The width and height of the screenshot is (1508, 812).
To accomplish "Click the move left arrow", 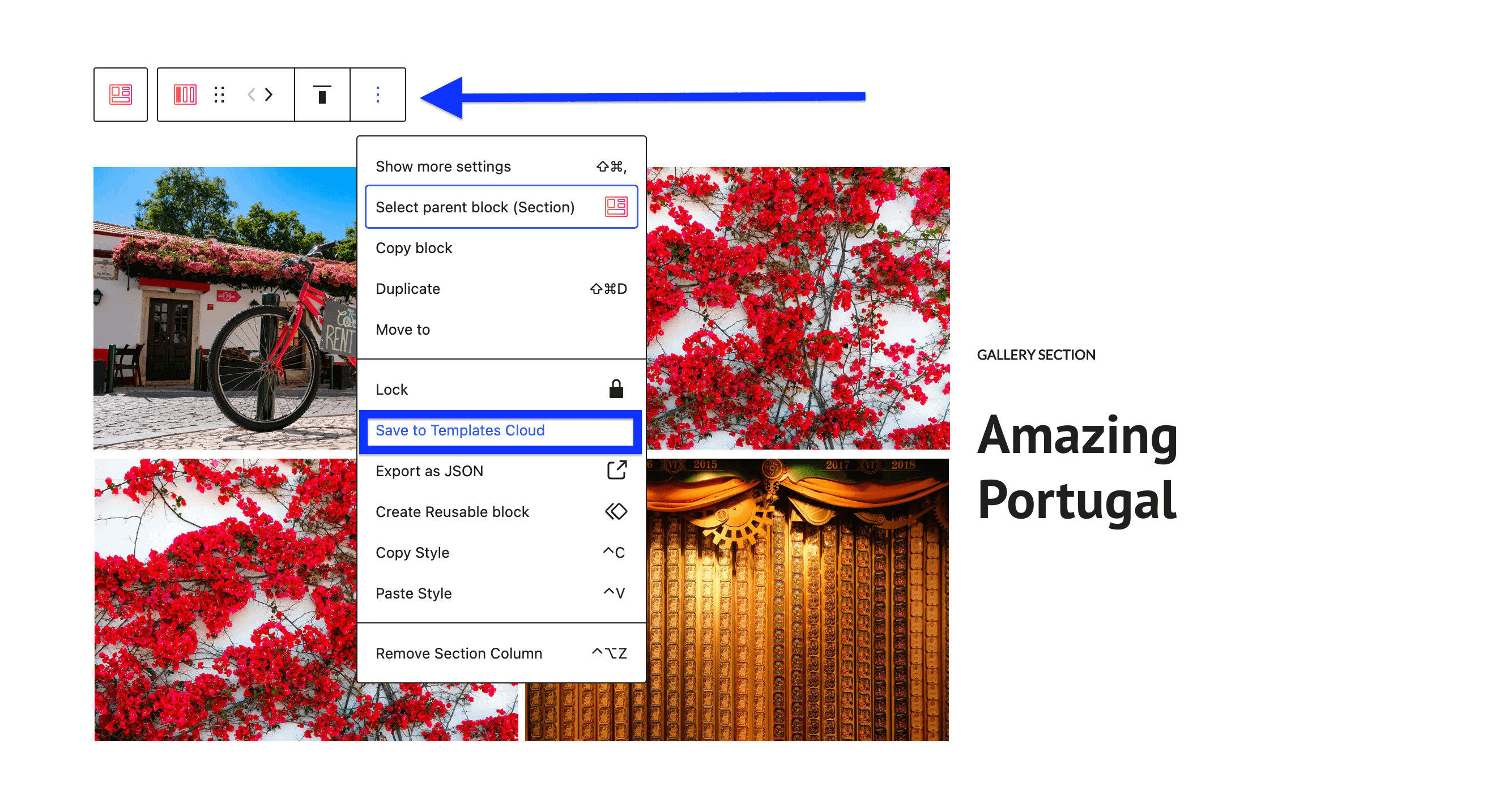I will 251,94.
